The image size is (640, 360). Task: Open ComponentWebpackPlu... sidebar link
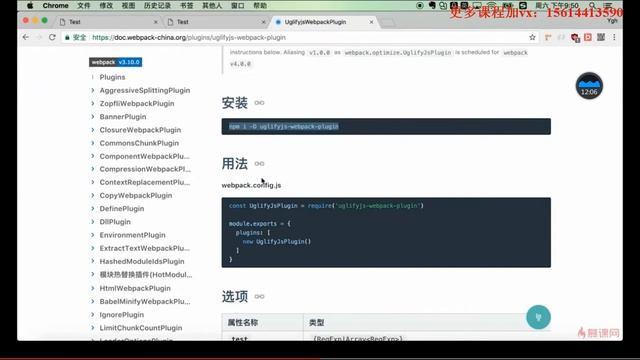tap(144, 156)
